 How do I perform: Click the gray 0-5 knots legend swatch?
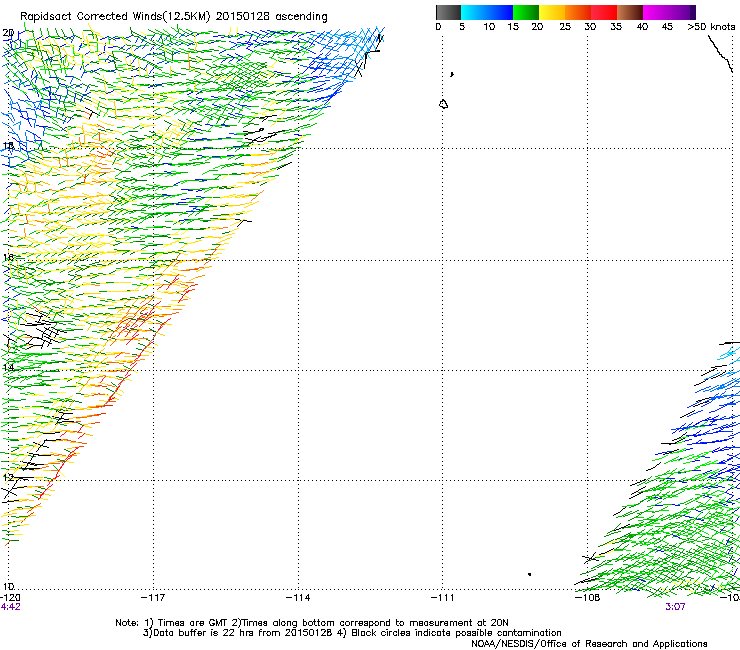coord(448,12)
